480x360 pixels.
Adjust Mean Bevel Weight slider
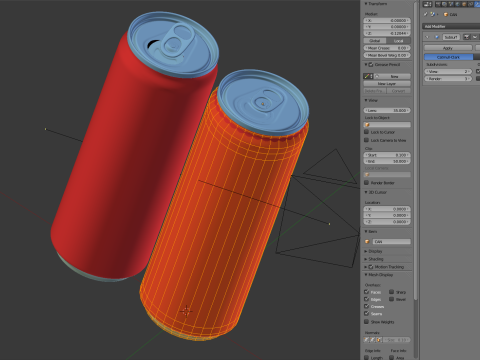pyautogui.click(x=387, y=55)
